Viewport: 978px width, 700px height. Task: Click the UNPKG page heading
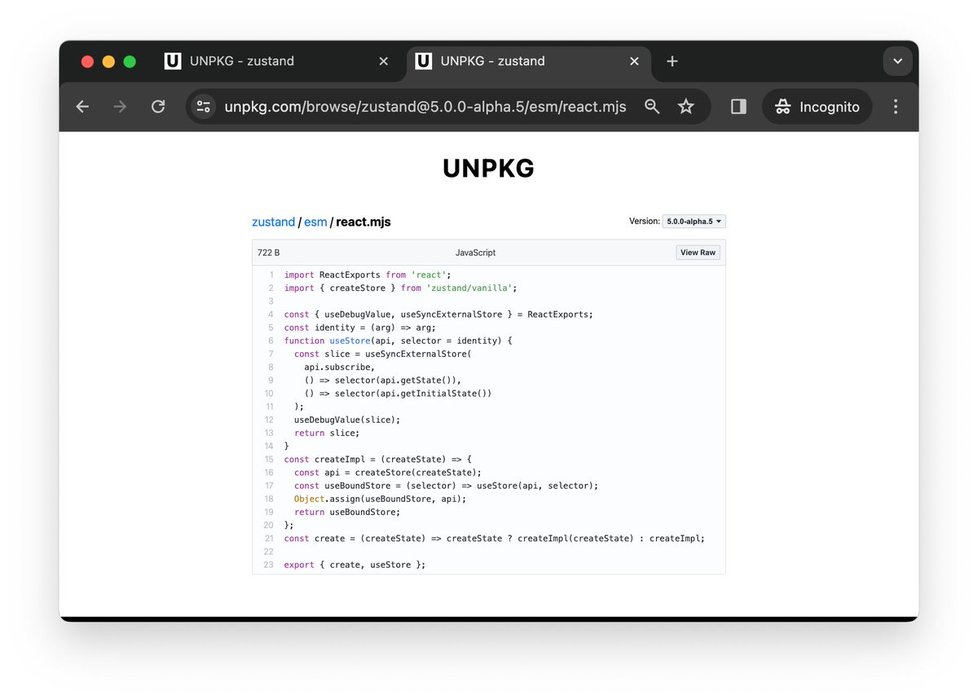(x=488, y=168)
